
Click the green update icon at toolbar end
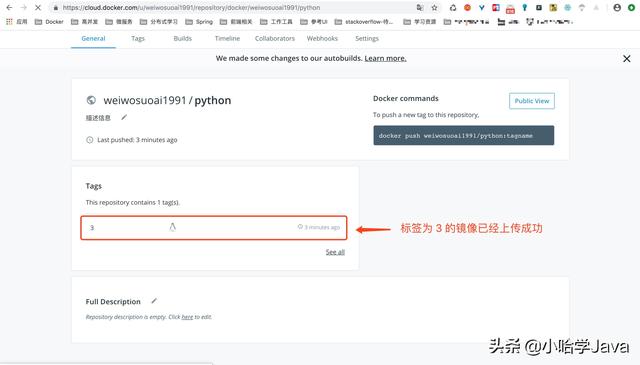click(x=631, y=7)
